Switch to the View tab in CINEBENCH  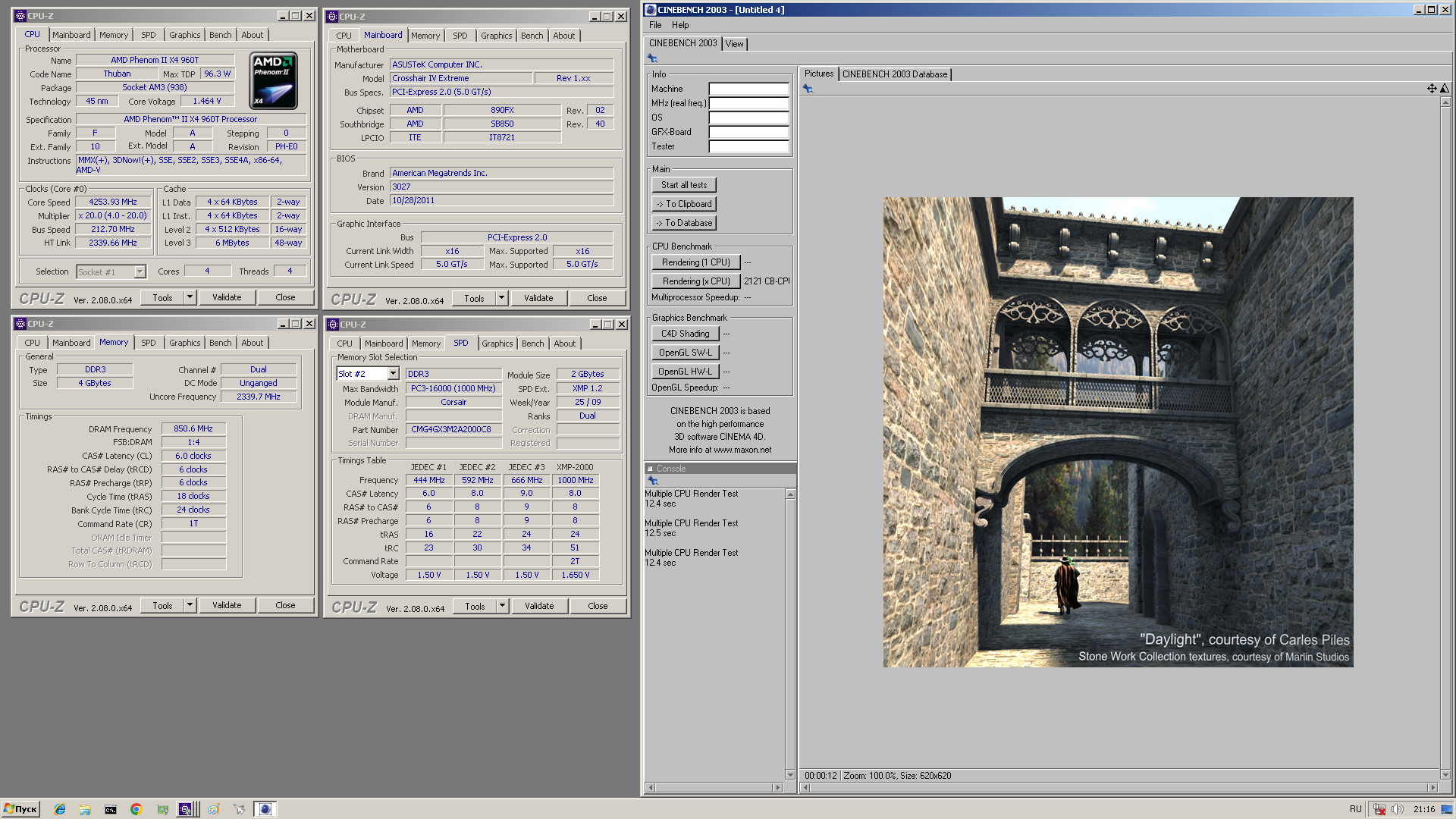[x=735, y=44]
